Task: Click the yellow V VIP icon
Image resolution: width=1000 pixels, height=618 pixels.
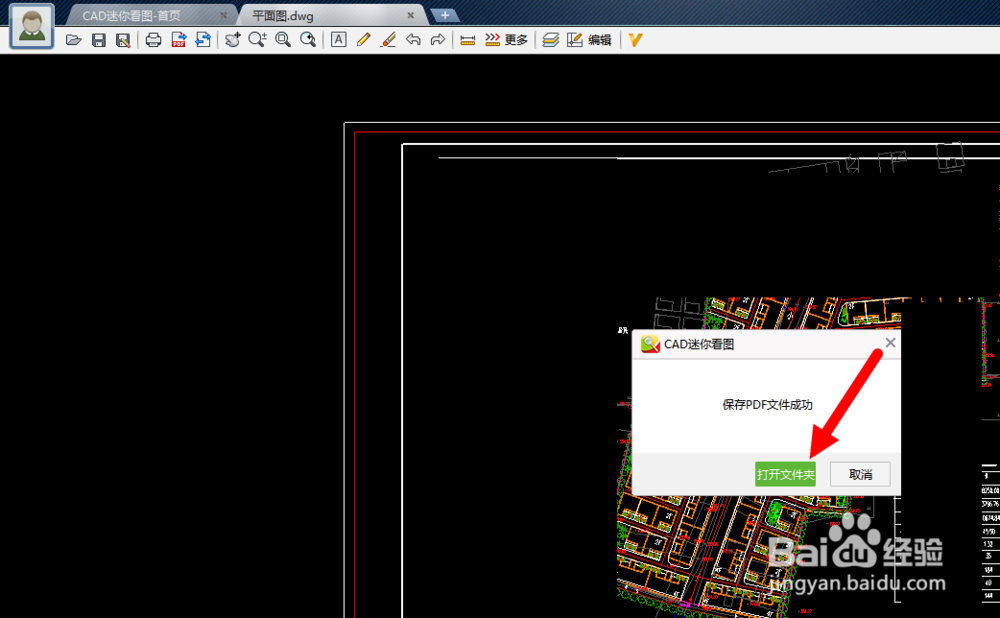Action: coord(635,40)
